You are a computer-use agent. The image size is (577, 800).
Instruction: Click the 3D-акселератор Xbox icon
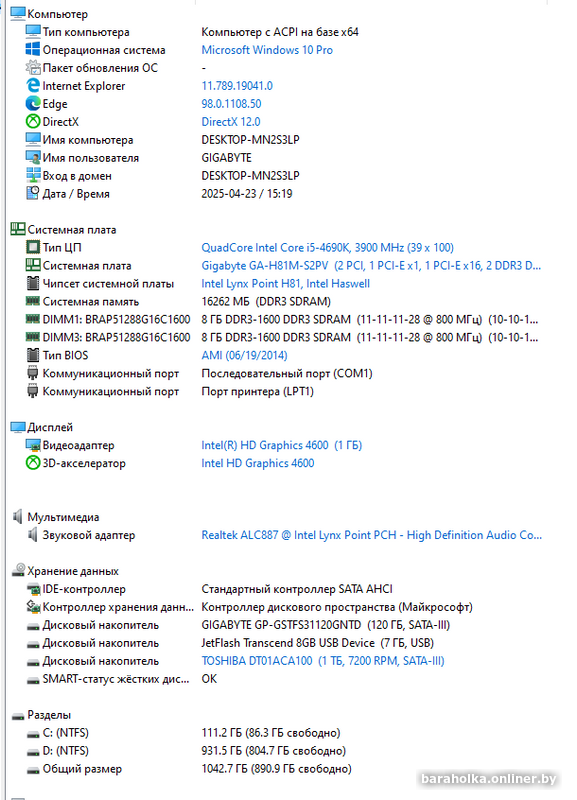(x=33, y=463)
